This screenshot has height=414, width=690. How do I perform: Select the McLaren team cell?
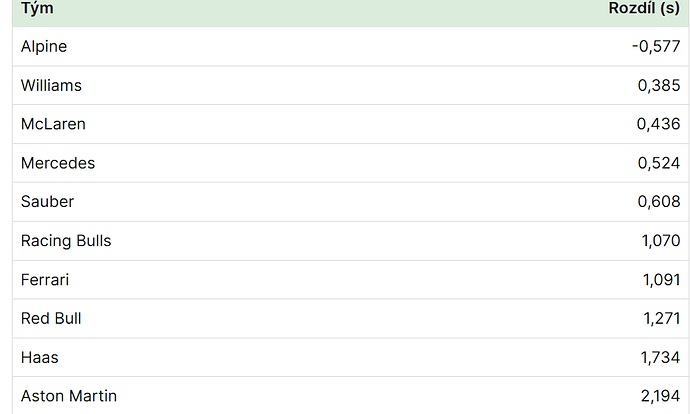tap(53, 124)
